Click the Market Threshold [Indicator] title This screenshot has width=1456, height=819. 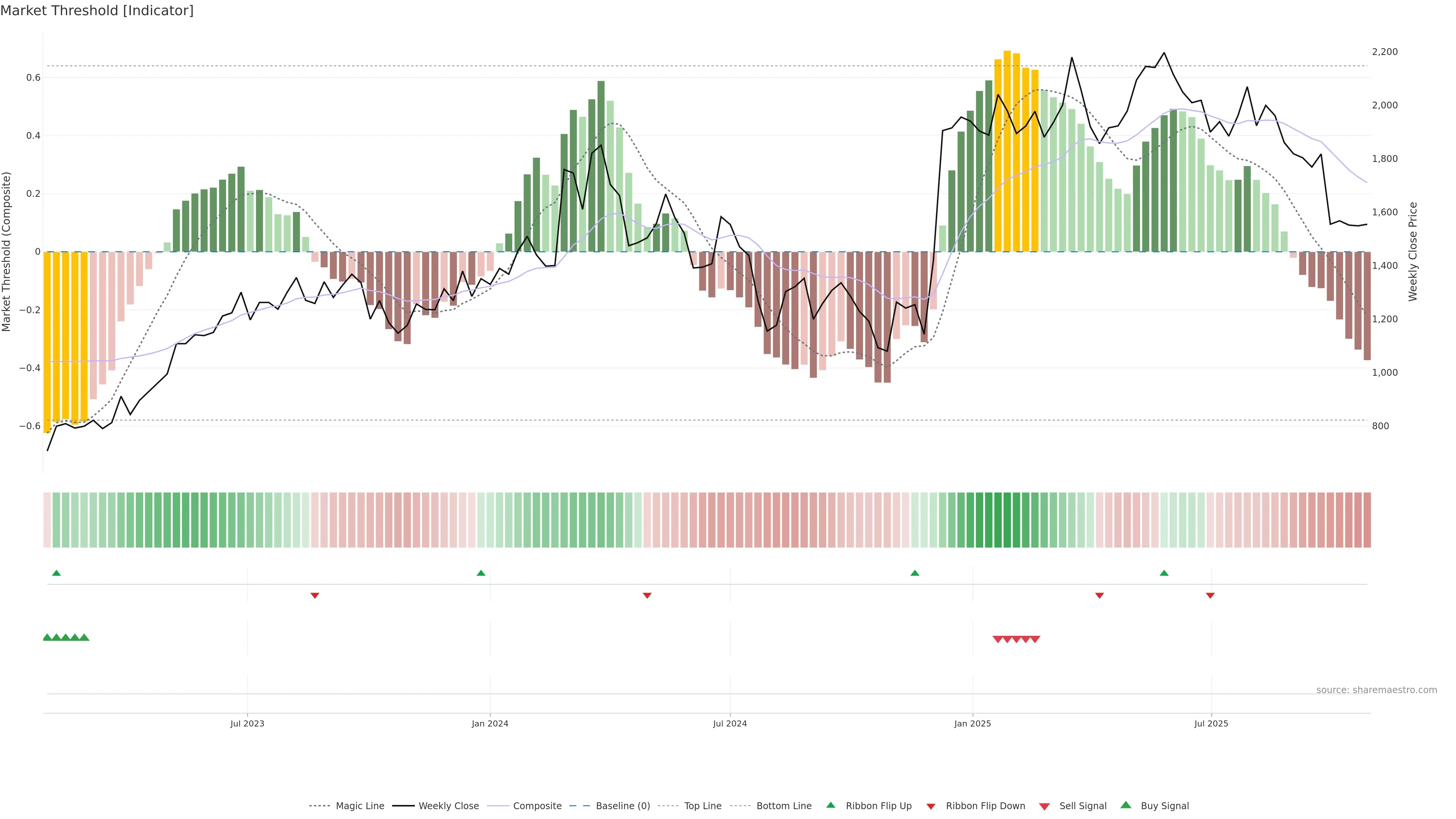pos(97,11)
